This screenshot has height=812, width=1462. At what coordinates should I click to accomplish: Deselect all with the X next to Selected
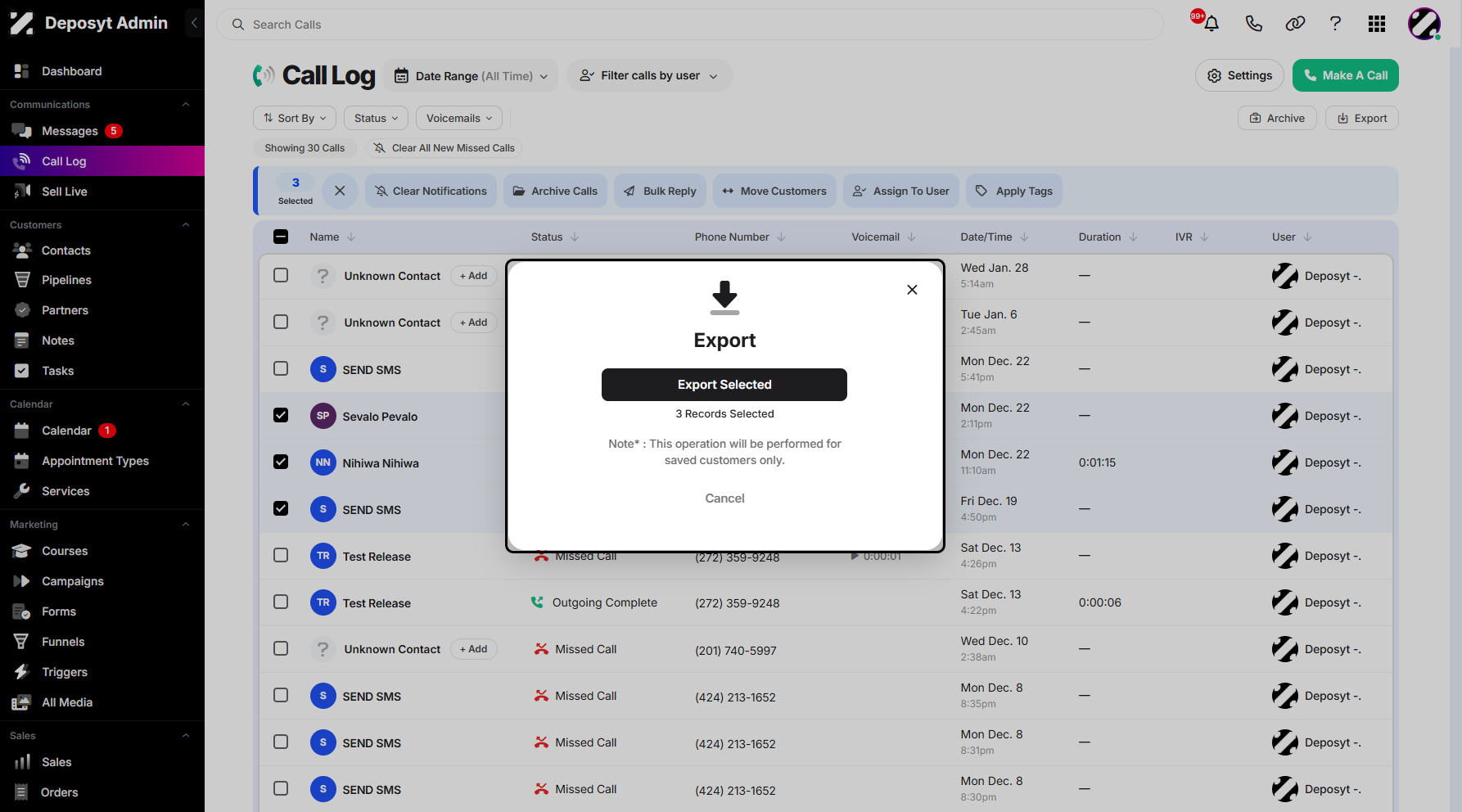[340, 191]
